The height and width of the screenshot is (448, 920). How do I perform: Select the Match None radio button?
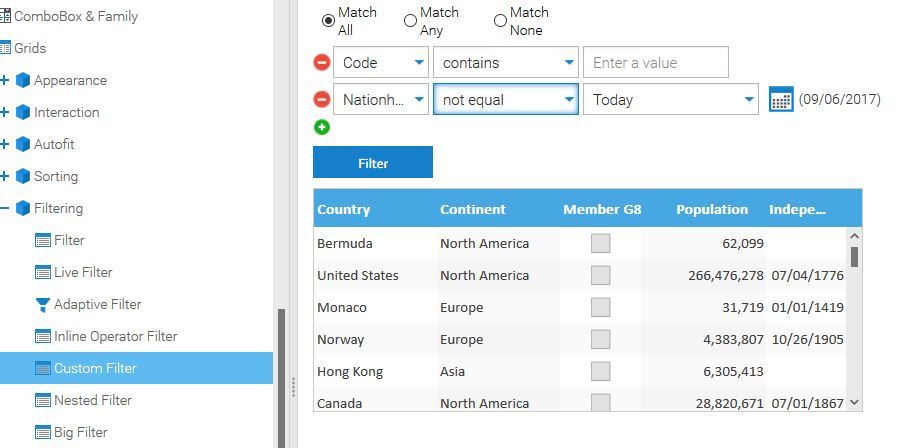tap(500, 20)
